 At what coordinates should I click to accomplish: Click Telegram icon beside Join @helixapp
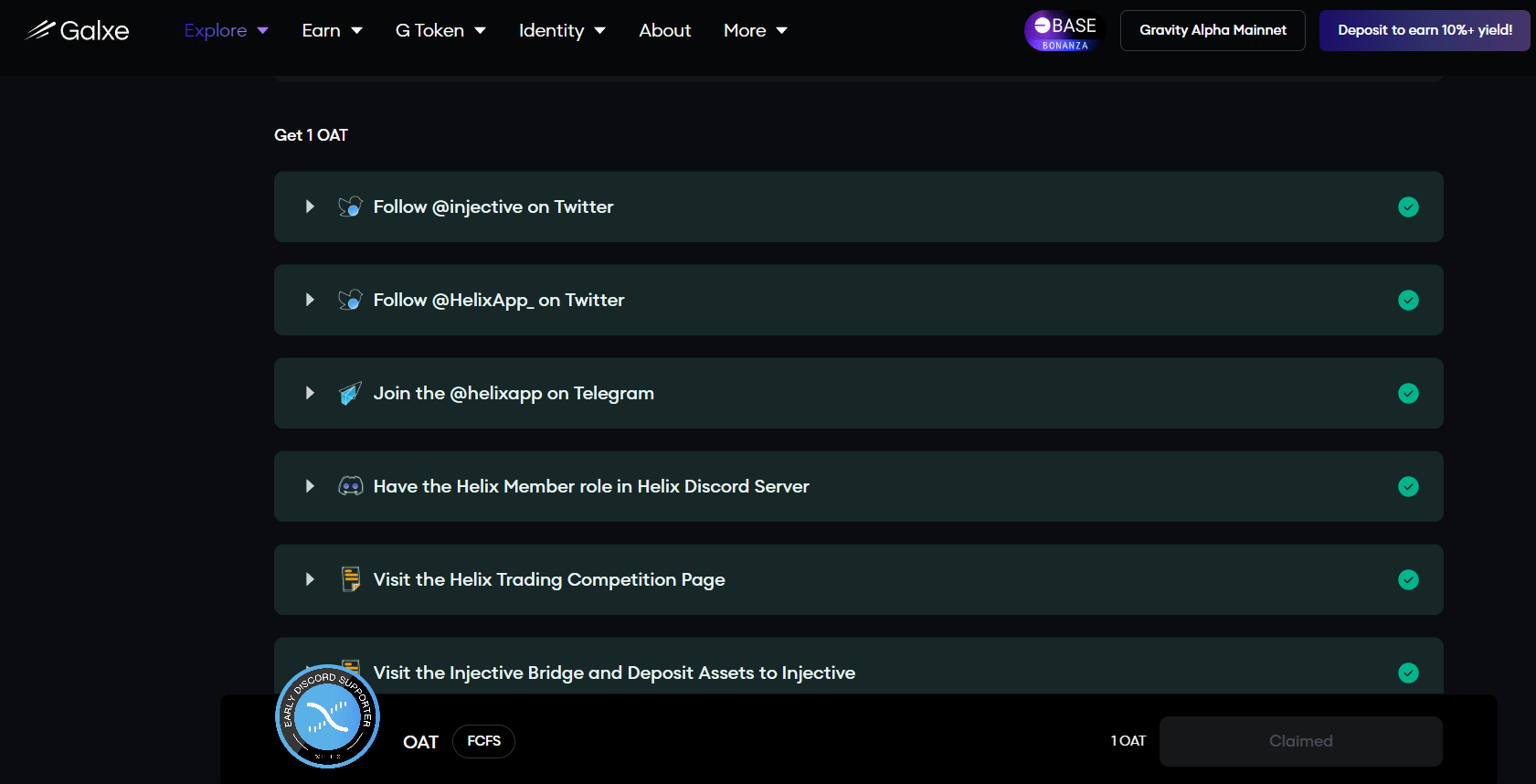pyautogui.click(x=350, y=393)
